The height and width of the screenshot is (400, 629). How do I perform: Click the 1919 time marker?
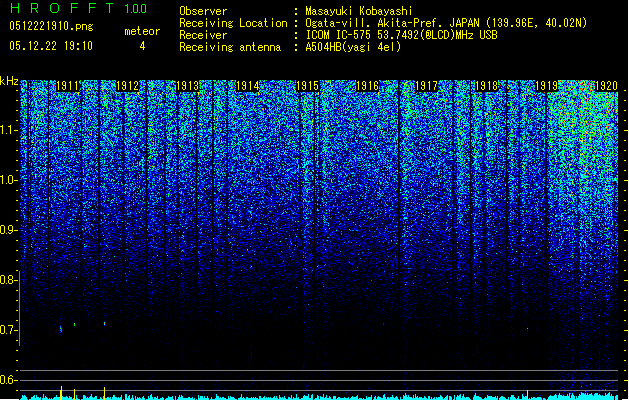(x=546, y=86)
